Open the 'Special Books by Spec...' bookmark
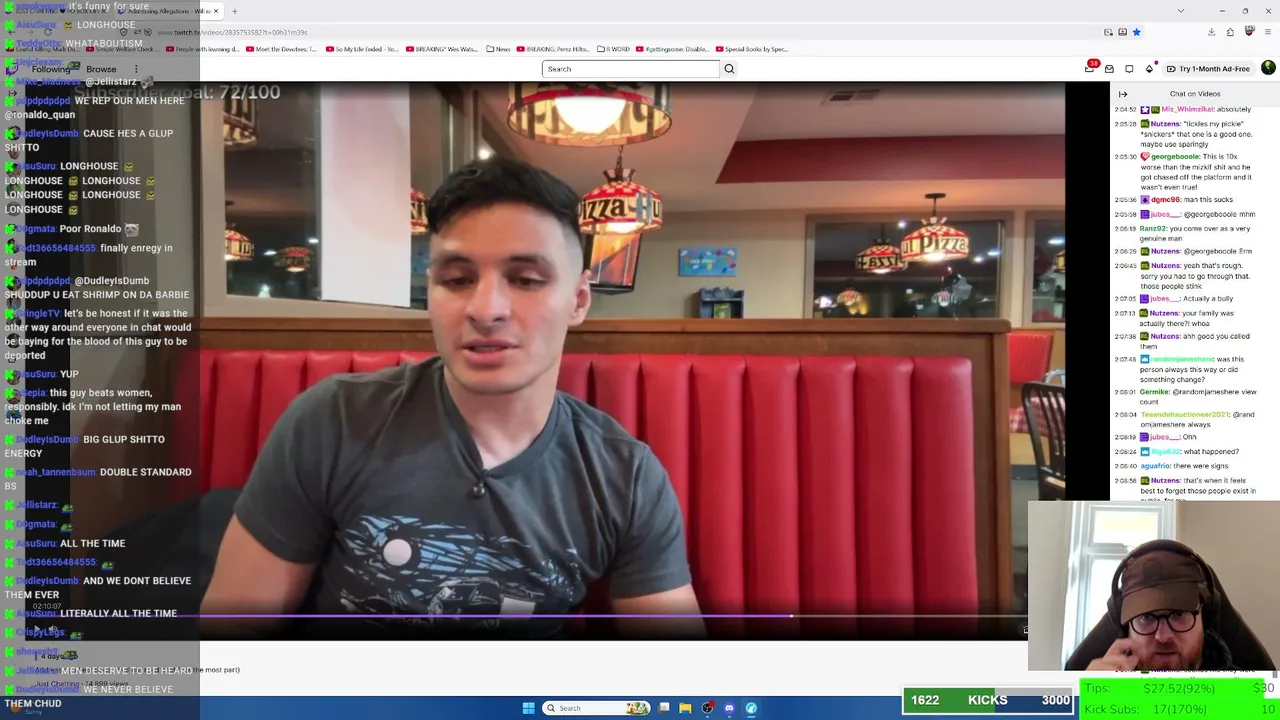The width and height of the screenshot is (1280, 720). pyautogui.click(x=751, y=49)
